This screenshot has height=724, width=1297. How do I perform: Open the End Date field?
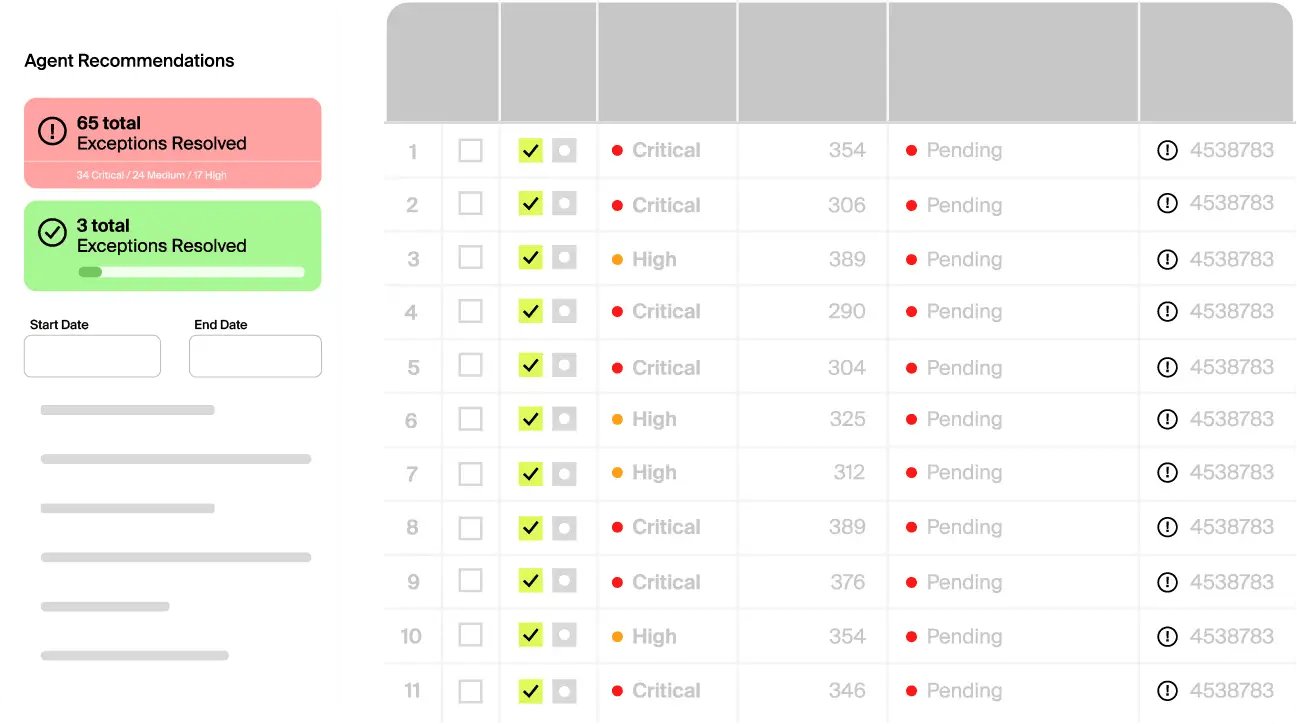coord(255,356)
